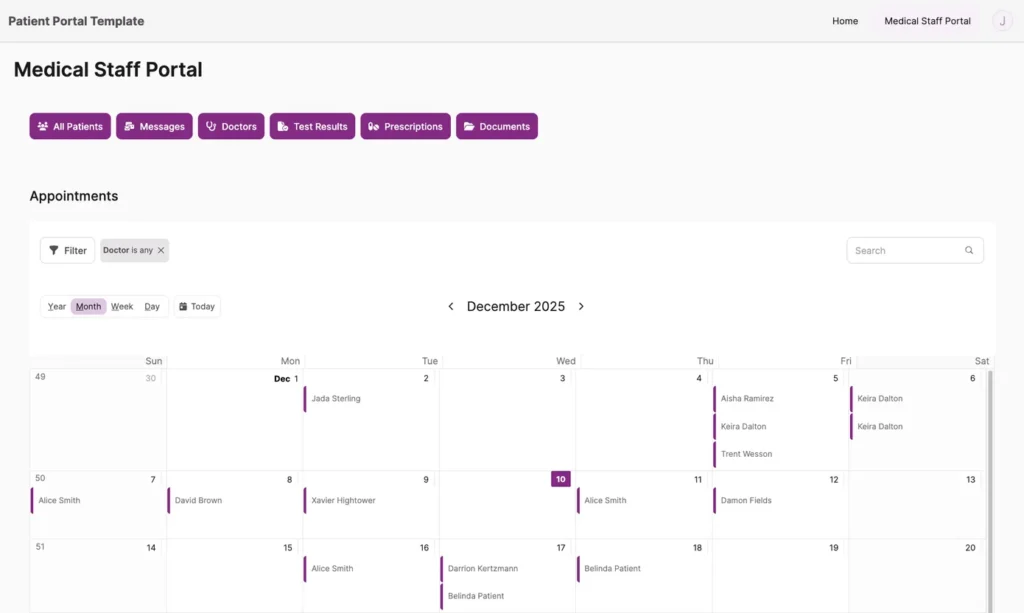Switch calendar to Week view
The image size is (1024, 613).
122,307
